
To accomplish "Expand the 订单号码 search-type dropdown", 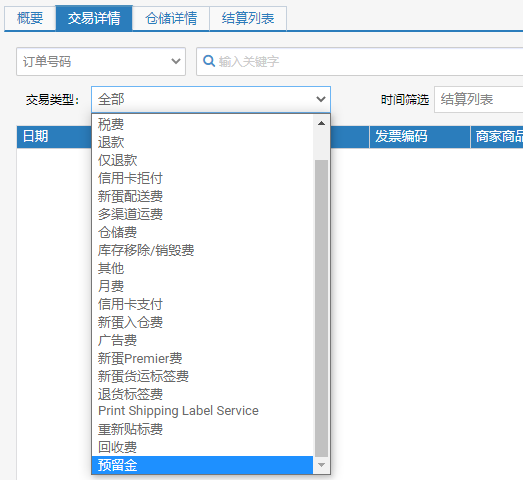I will 101,62.
